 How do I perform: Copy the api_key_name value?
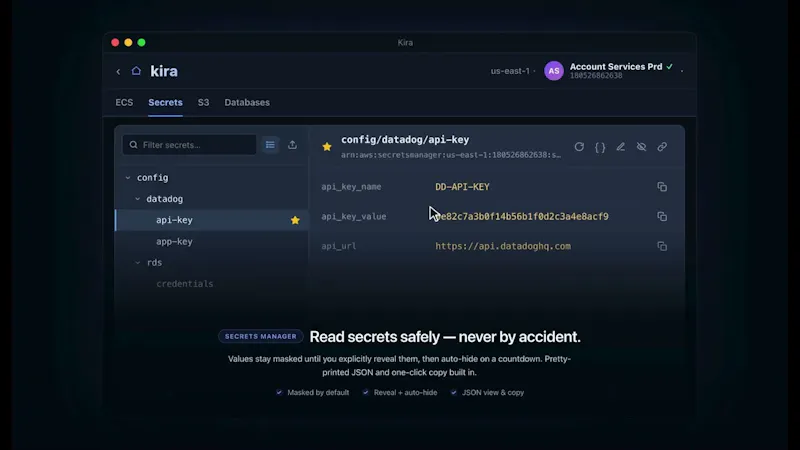[662, 187]
